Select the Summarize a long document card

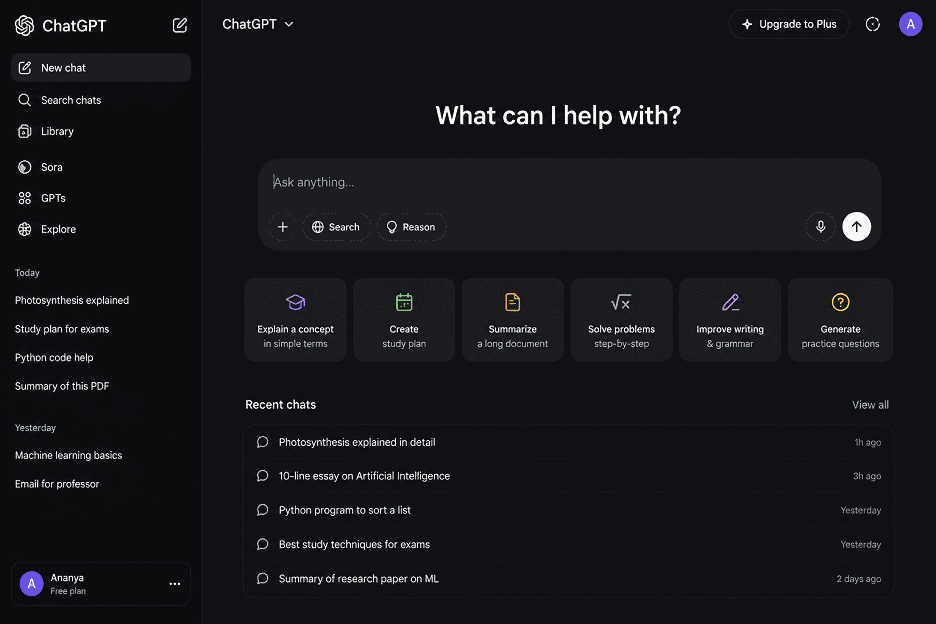pos(513,319)
